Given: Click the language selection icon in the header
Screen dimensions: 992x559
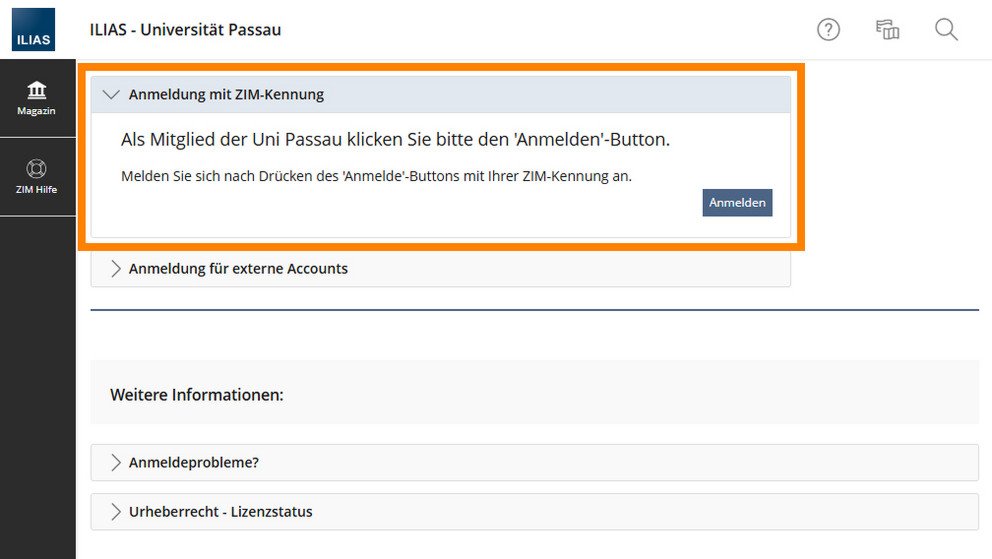Looking at the screenshot, I should pyautogui.click(x=887, y=30).
